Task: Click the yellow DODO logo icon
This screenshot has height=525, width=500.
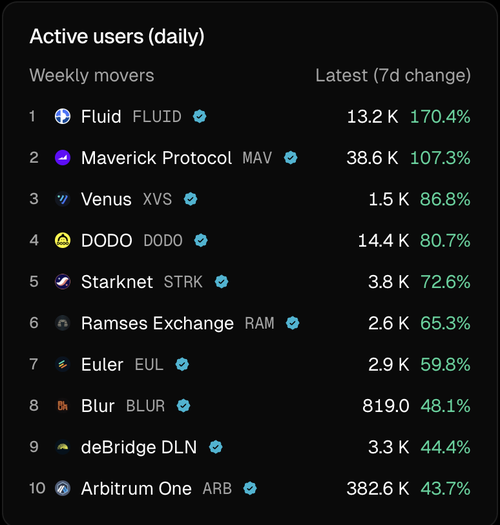Action: [63, 240]
